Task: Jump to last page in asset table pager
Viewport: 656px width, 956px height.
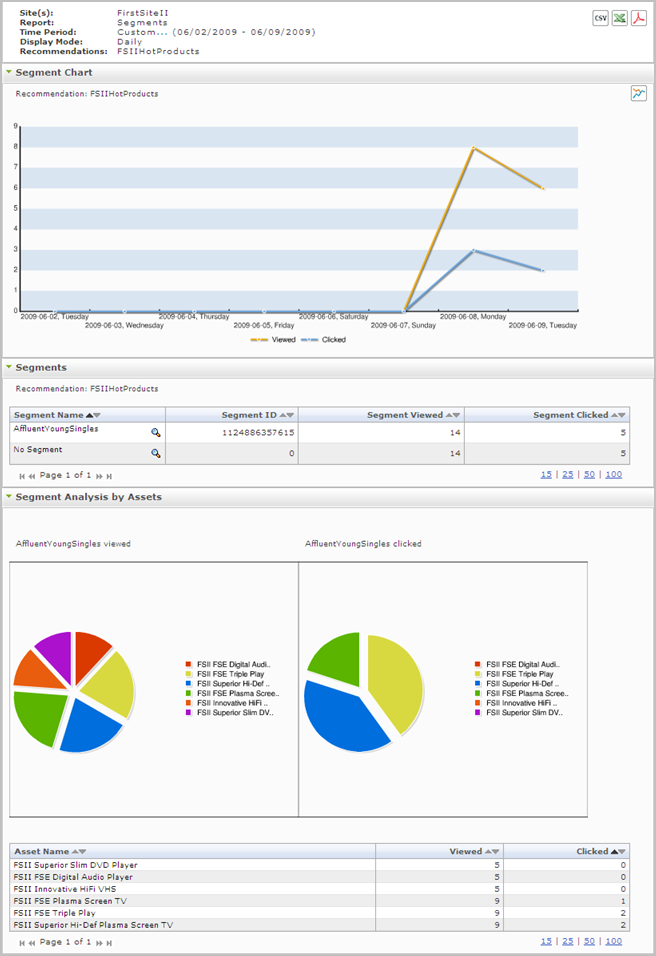Action: click(109, 943)
